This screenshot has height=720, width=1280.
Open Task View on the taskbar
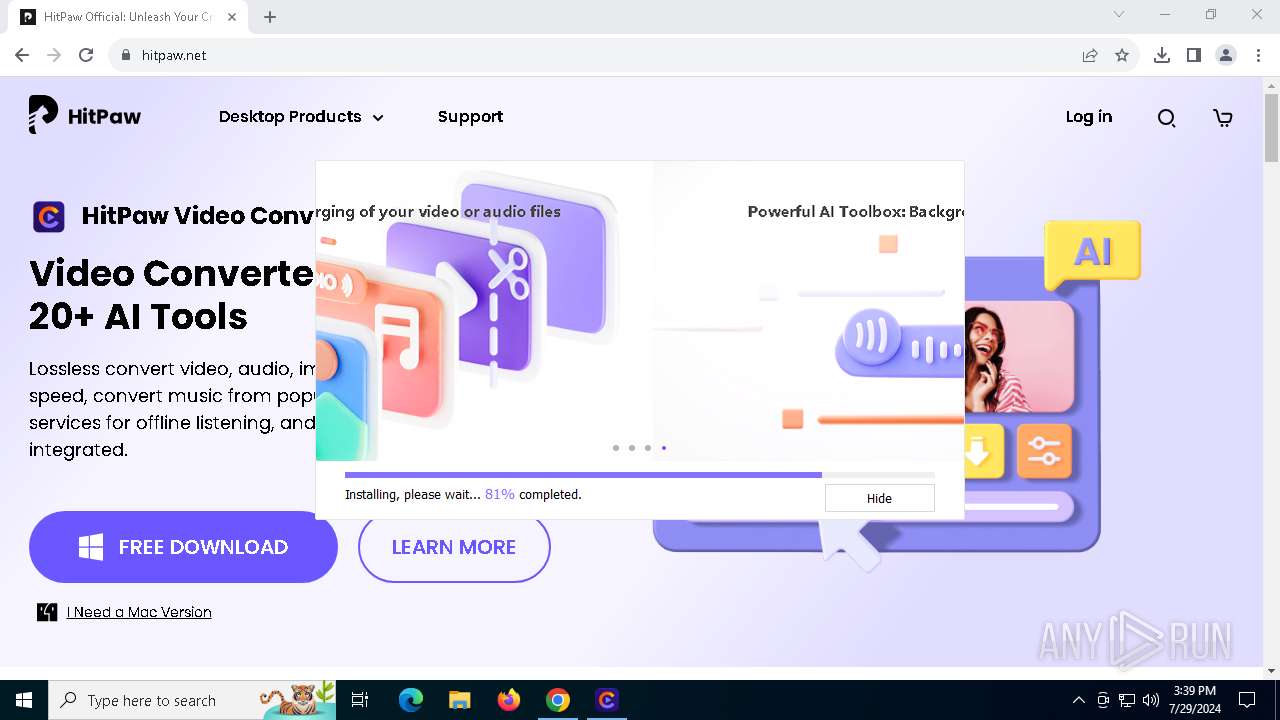point(360,700)
